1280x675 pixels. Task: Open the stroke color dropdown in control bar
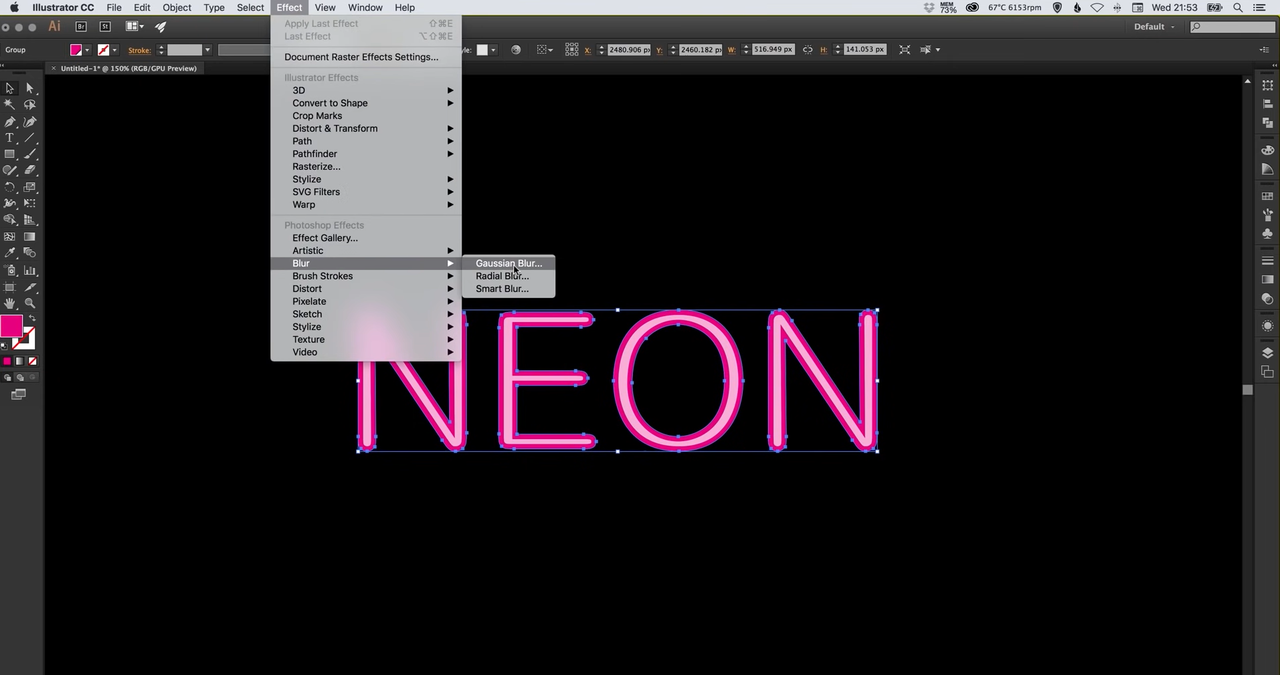[115, 50]
